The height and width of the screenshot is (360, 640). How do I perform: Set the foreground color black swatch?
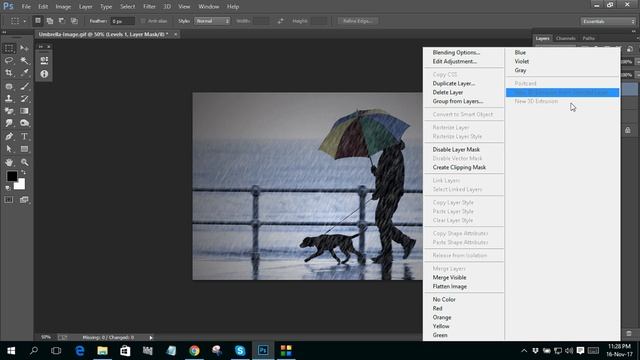coord(11,176)
